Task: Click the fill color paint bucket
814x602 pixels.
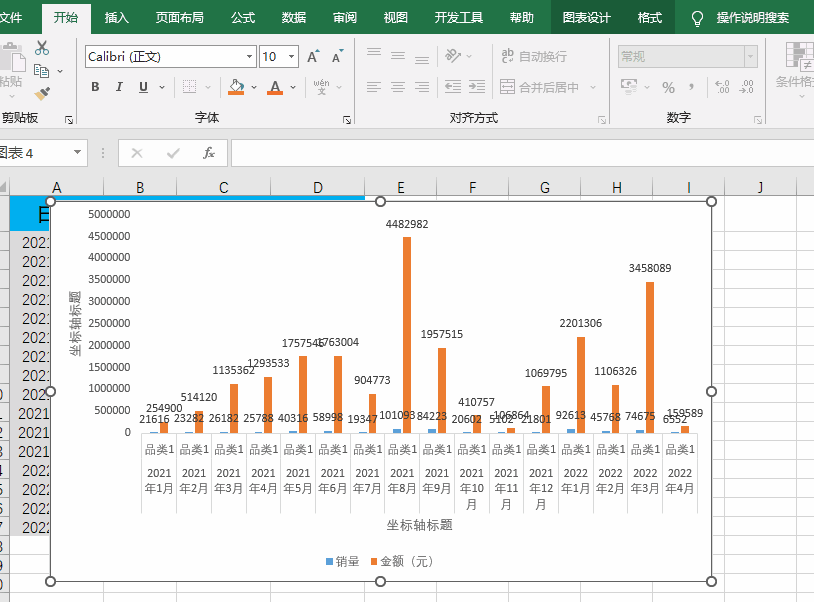Action: pos(236,87)
